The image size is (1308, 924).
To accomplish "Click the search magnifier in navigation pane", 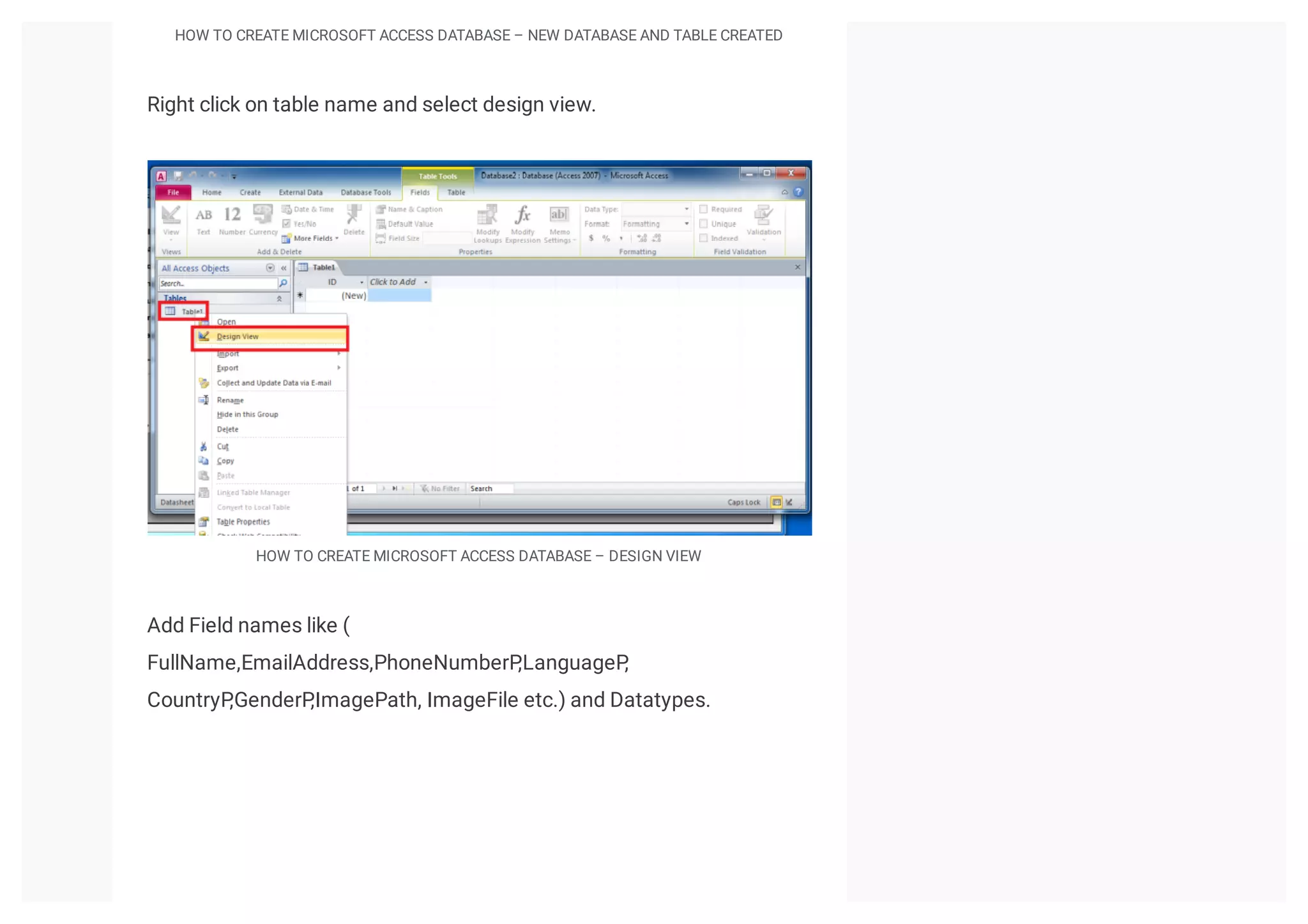I will click(x=283, y=284).
